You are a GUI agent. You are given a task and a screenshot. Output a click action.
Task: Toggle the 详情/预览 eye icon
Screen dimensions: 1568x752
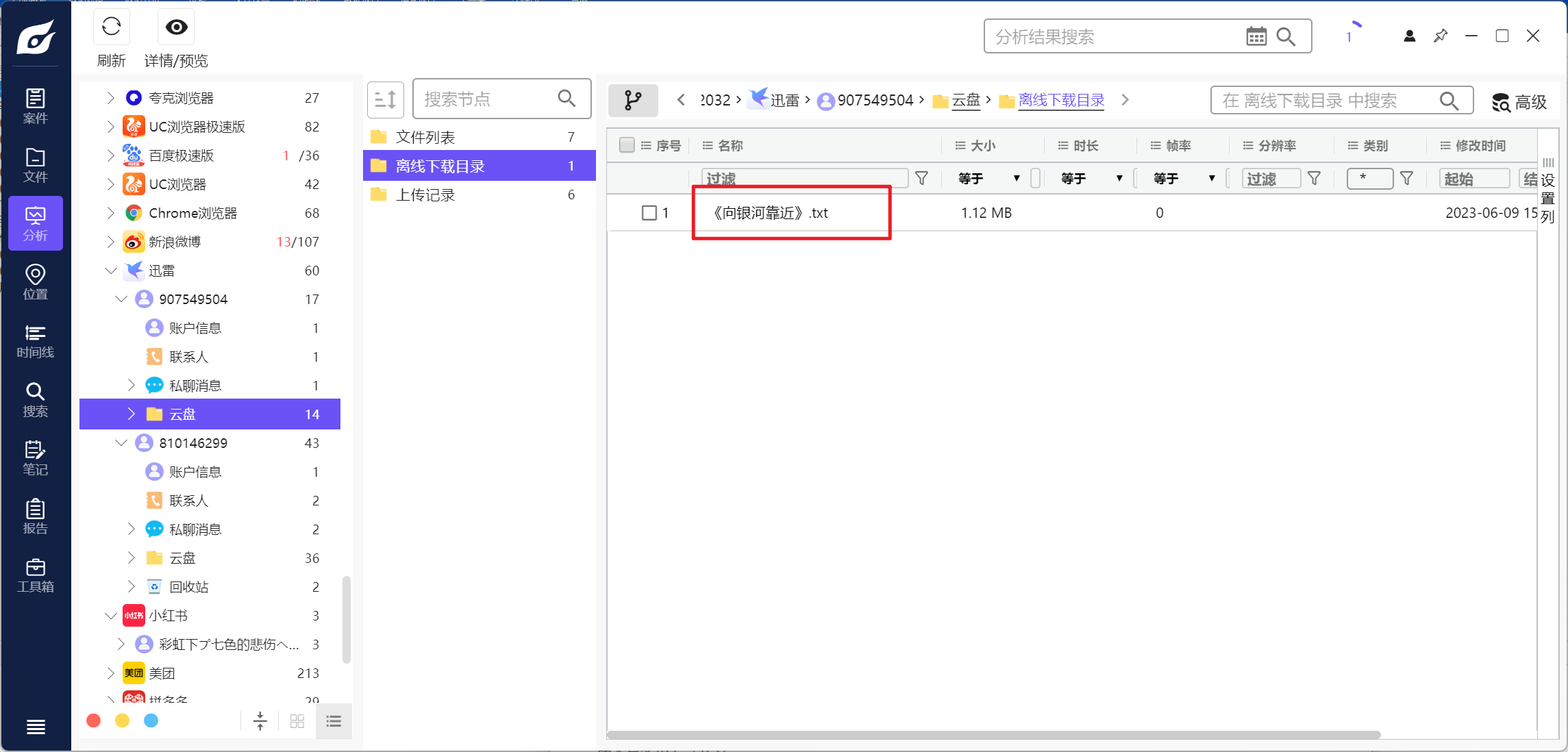tap(176, 27)
